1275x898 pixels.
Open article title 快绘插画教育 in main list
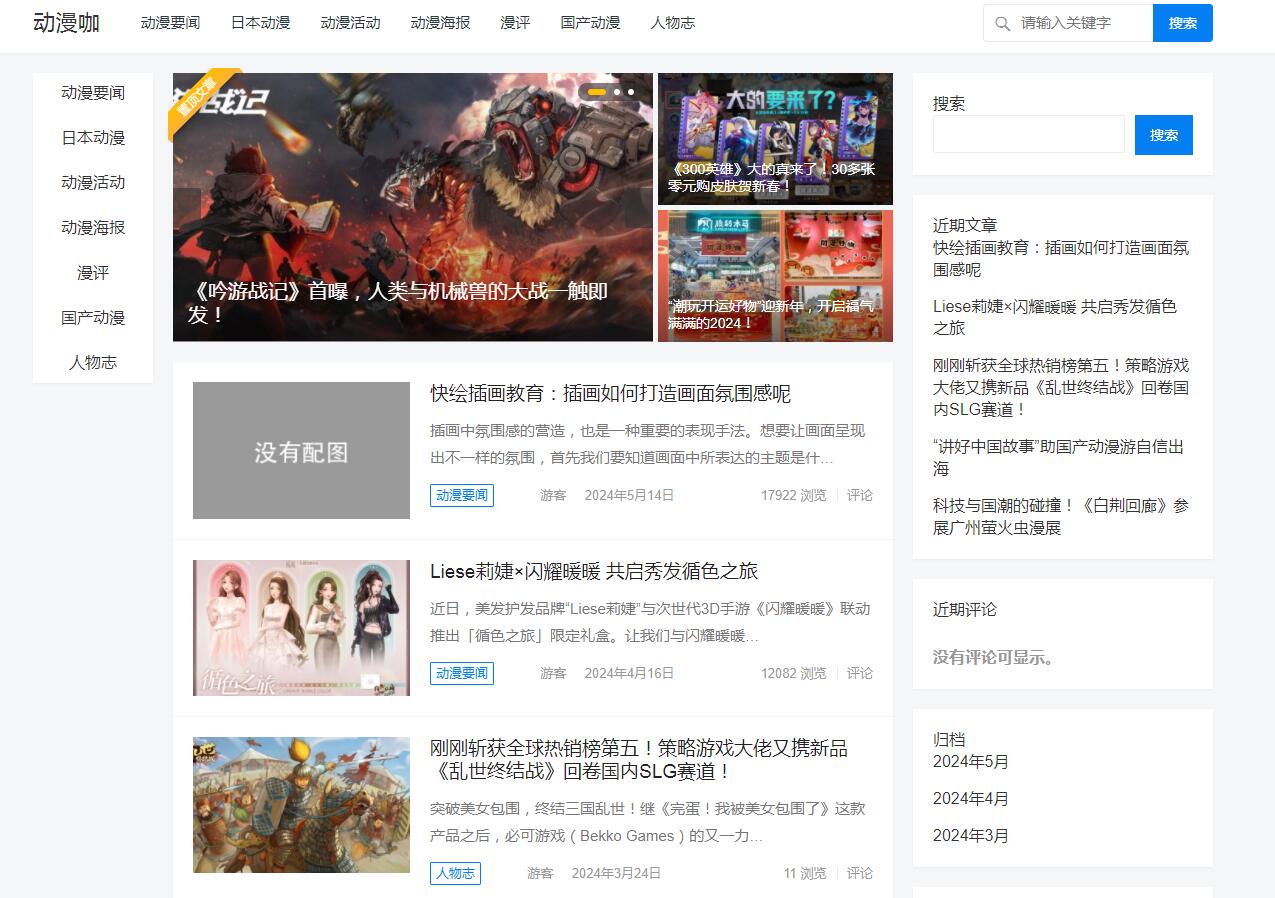pos(610,394)
